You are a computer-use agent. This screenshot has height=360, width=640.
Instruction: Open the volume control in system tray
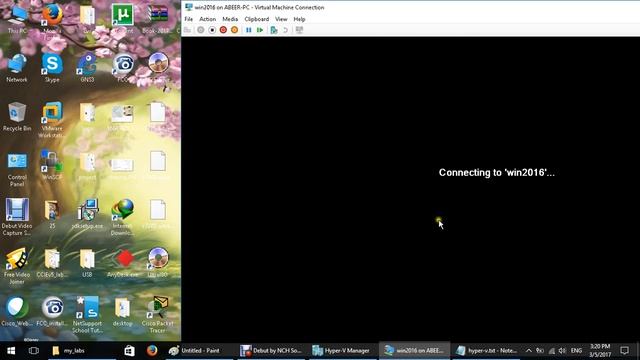coord(562,351)
